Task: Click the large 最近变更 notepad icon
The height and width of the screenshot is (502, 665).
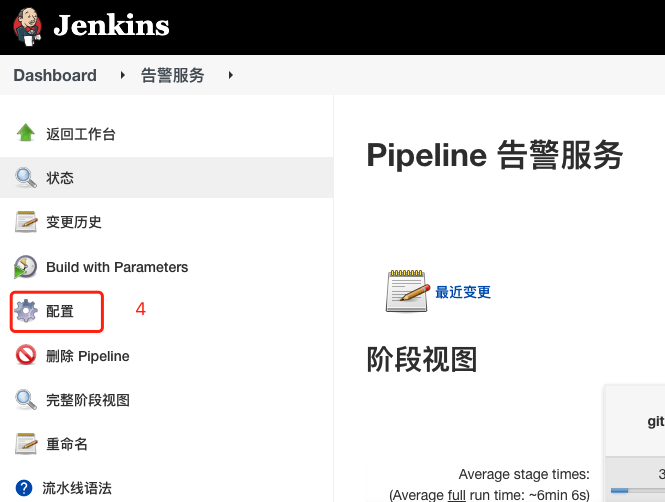Action: 407,290
